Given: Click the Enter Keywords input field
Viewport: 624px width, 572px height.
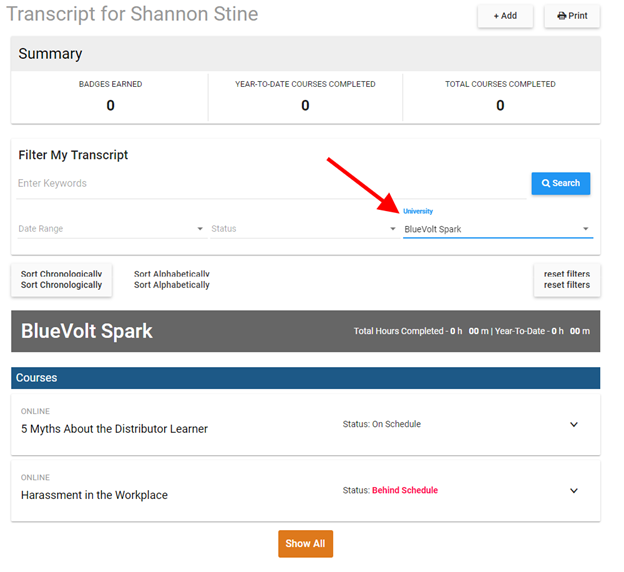Looking at the screenshot, I should coord(271,184).
